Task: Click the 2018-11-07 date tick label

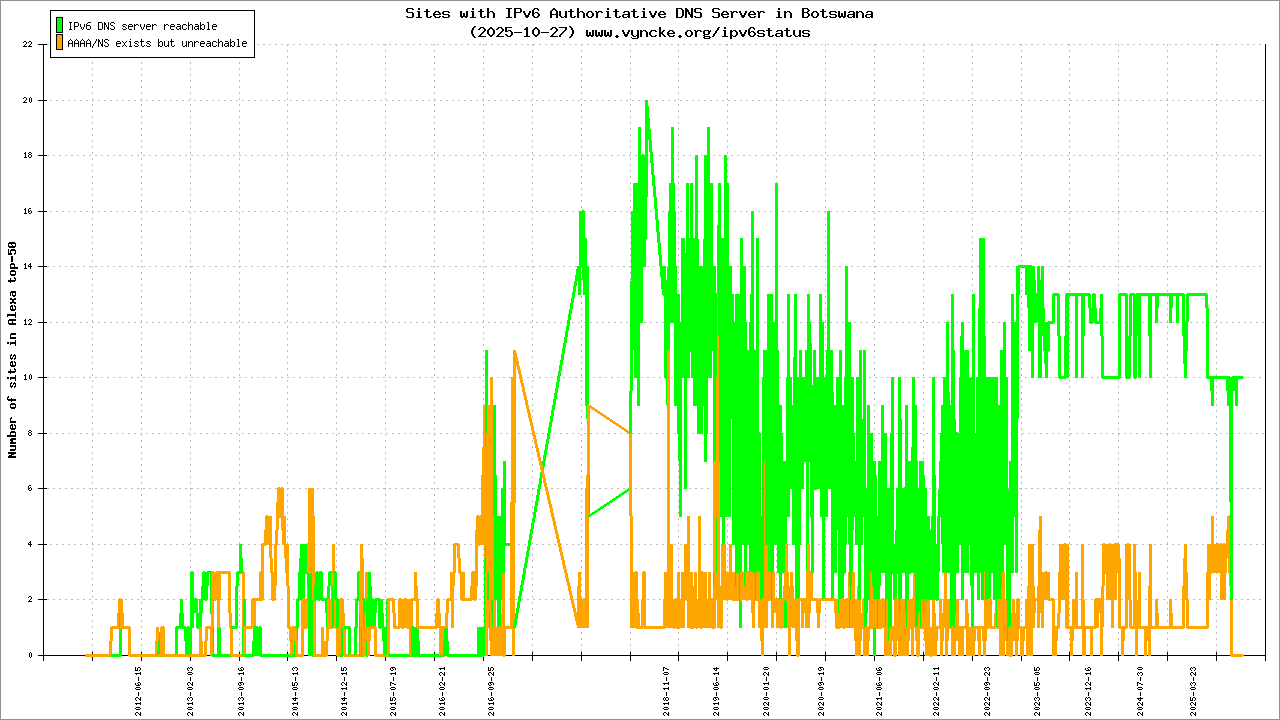Action: [666, 686]
